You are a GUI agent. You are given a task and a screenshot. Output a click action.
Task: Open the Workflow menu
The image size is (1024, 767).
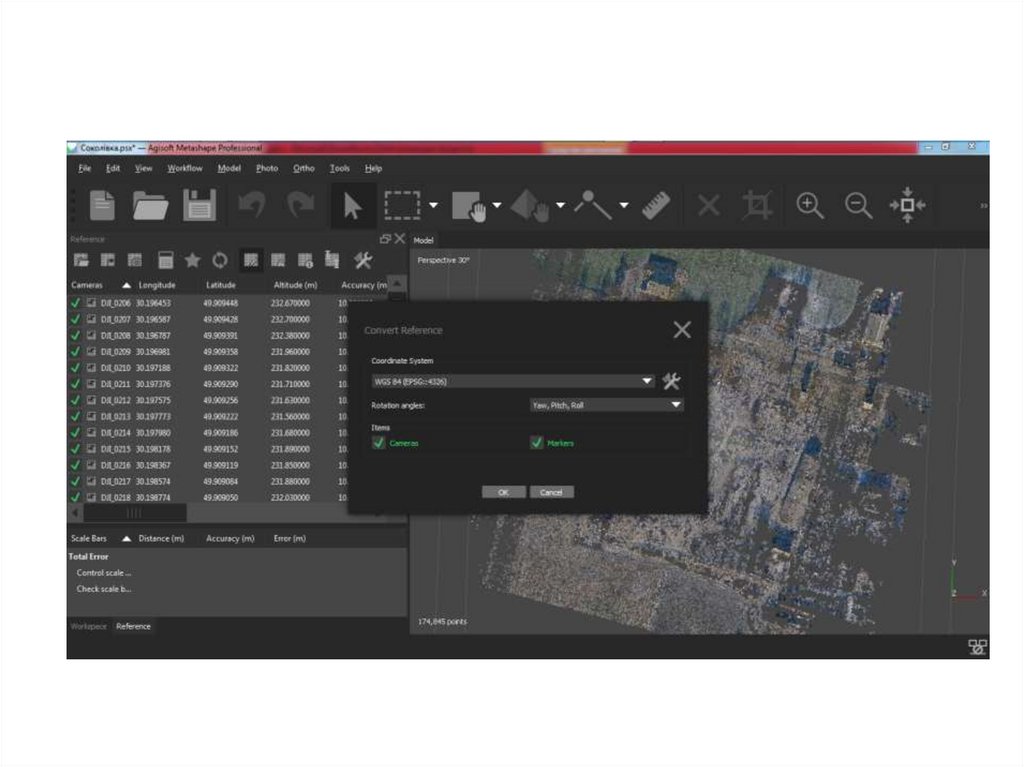(184, 168)
